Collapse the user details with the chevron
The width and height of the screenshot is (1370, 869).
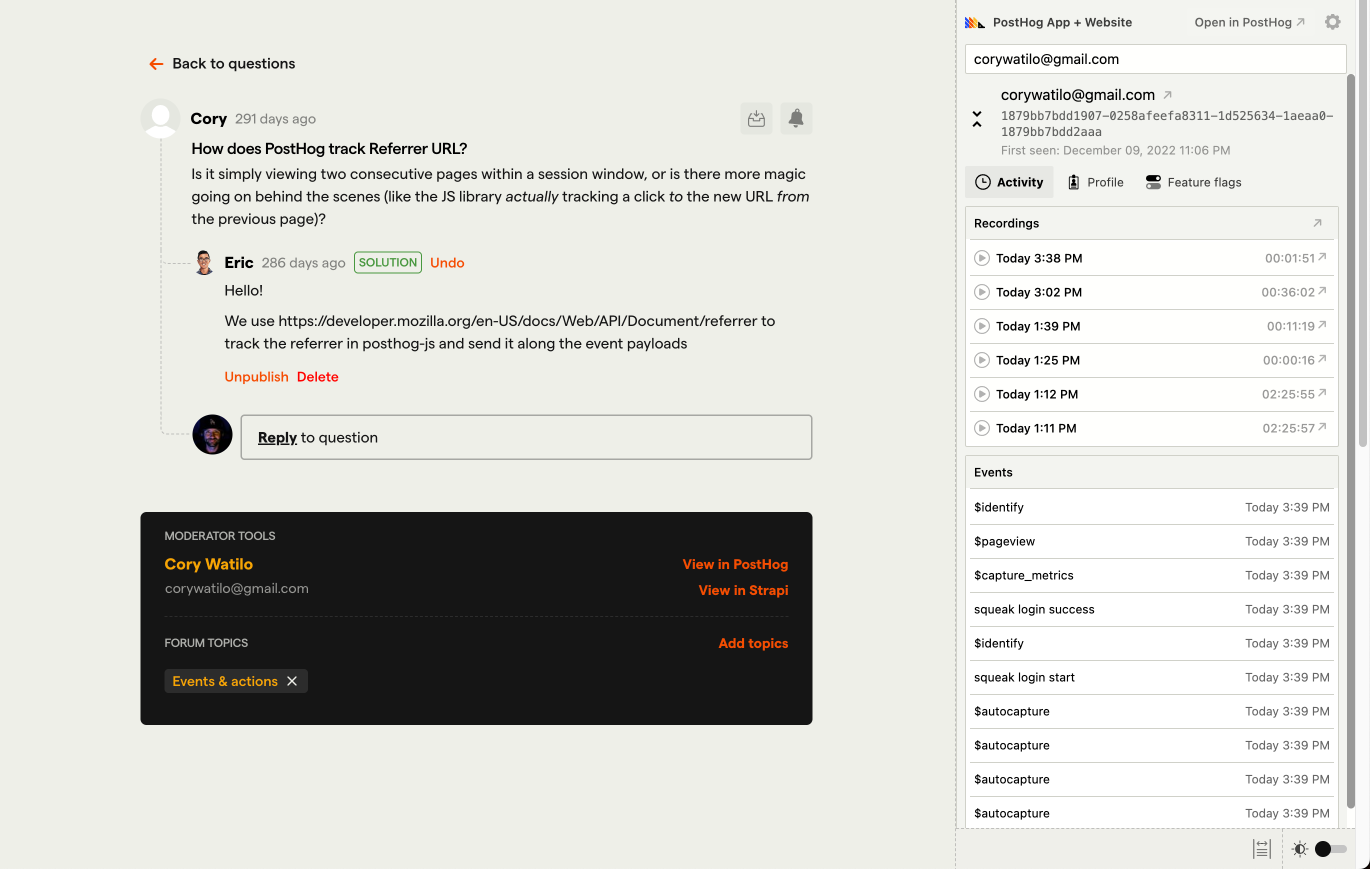coord(977,118)
